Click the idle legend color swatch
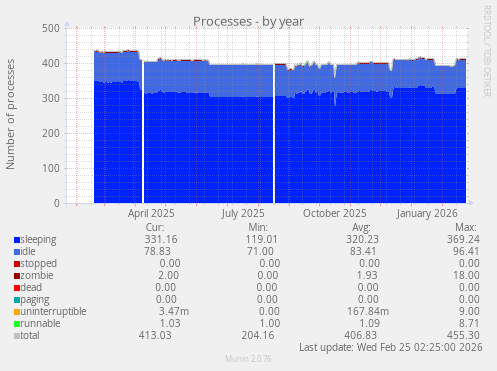The height and width of the screenshot is (371, 497). point(17,252)
